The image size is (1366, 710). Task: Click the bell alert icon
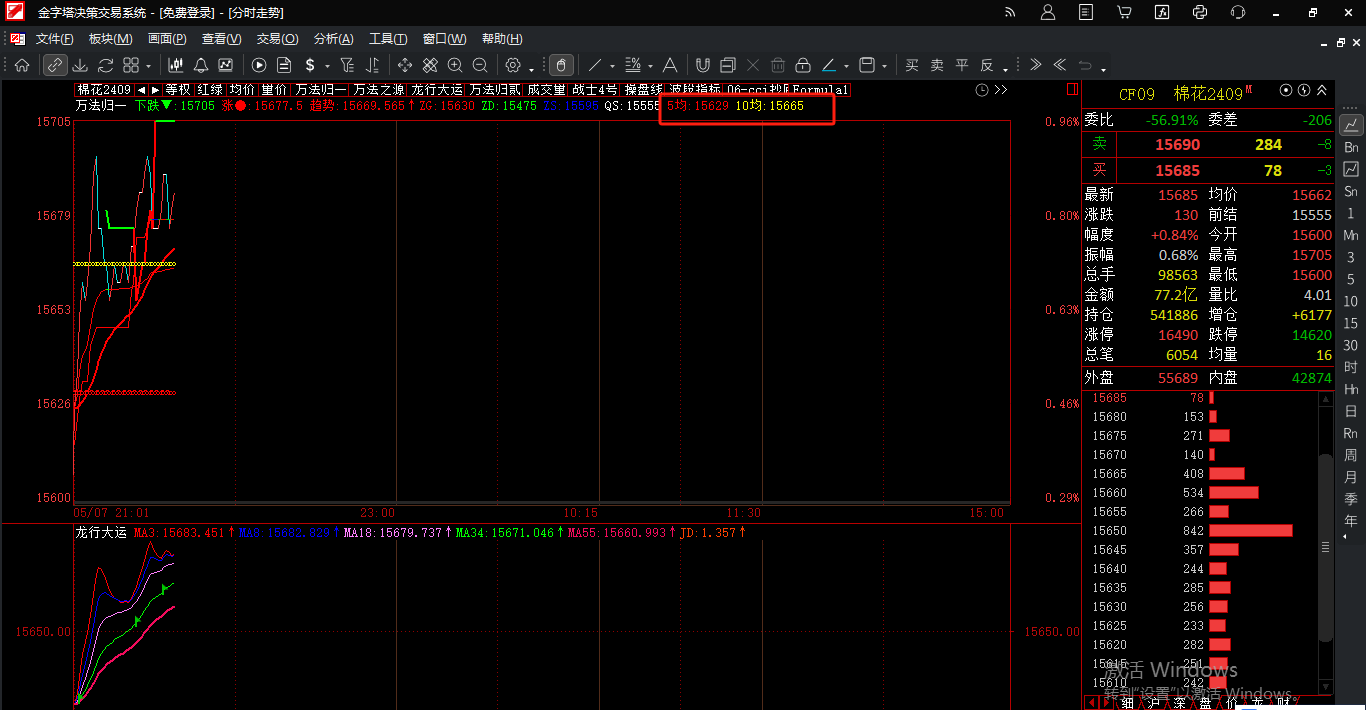[x=201, y=65]
